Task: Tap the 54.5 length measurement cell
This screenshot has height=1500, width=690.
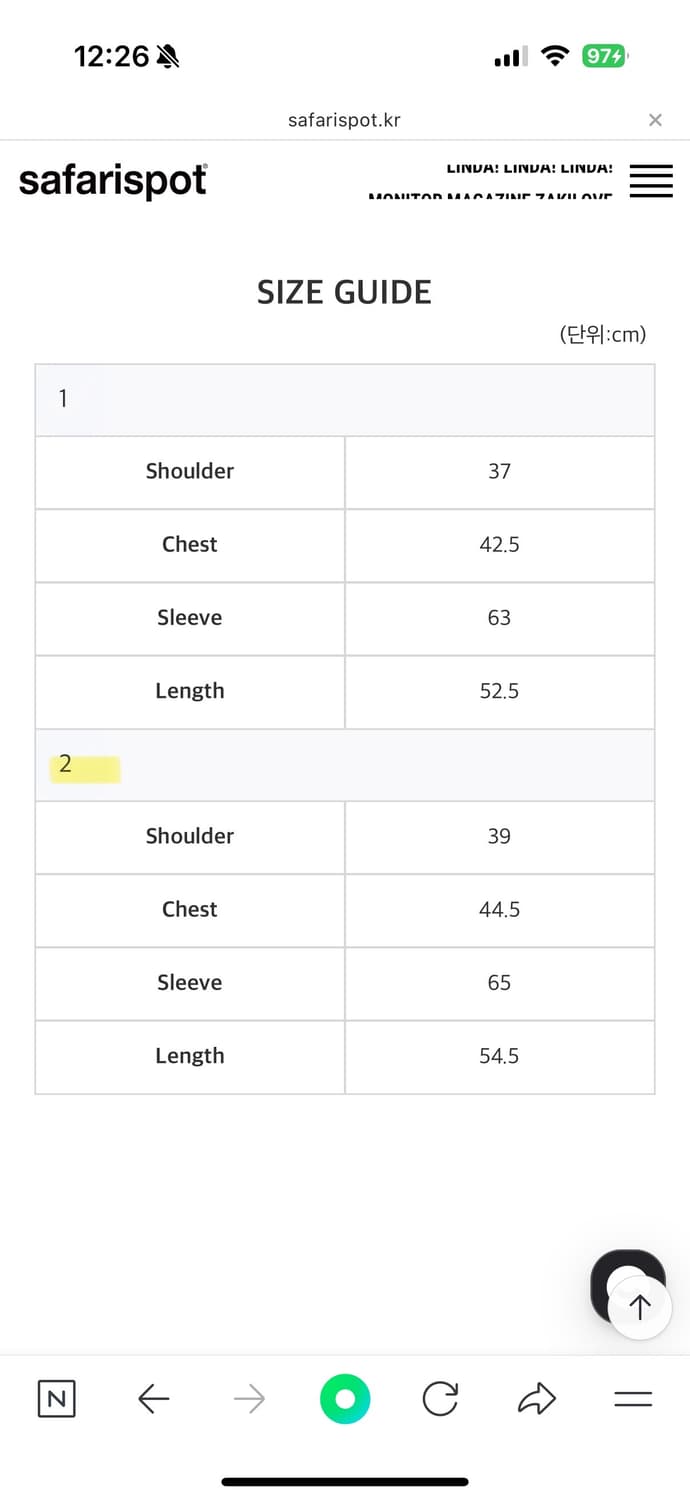Action: pos(499,1056)
